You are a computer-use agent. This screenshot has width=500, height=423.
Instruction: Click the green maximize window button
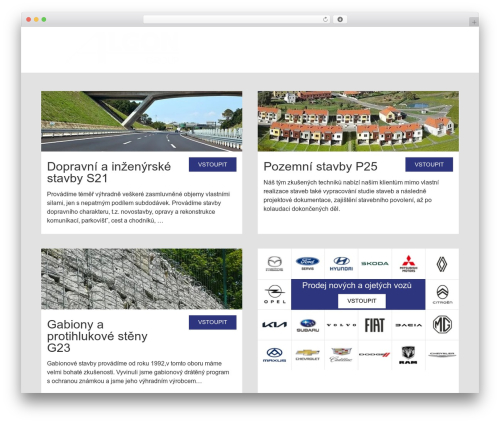44,19
